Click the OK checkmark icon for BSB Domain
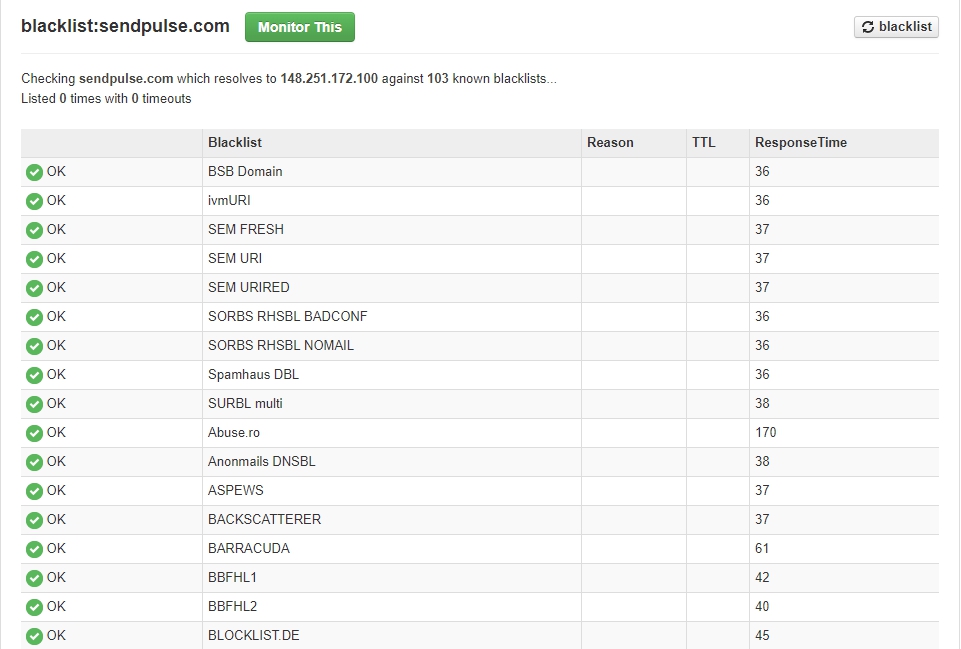Screen dimensions: 961x649 [x=34, y=172]
